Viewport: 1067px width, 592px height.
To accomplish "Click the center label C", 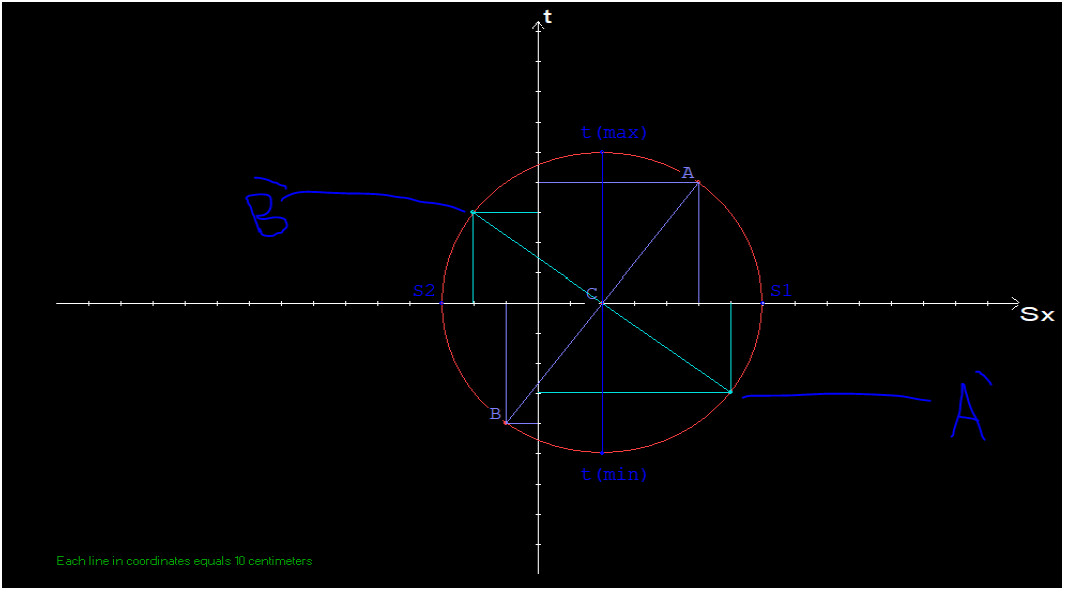I will [x=591, y=294].
